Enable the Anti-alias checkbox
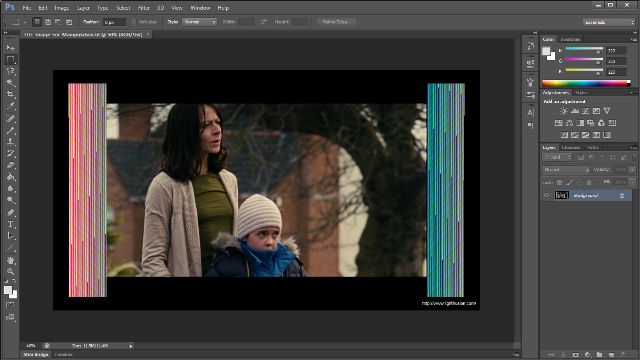 pos(133,22)
